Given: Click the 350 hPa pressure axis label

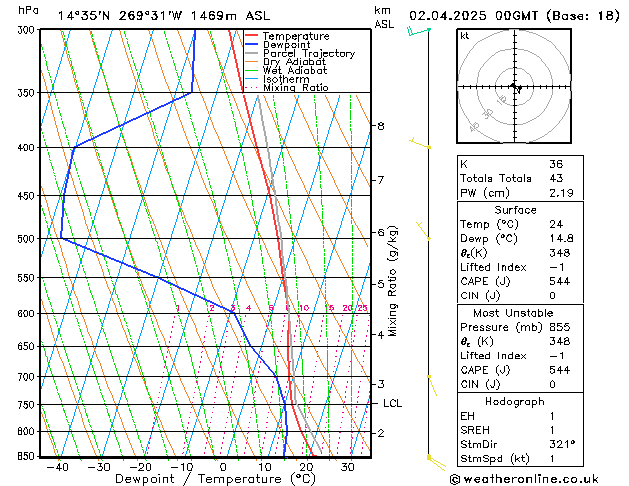Looking at the screenshot, I should tap(28, 93).
